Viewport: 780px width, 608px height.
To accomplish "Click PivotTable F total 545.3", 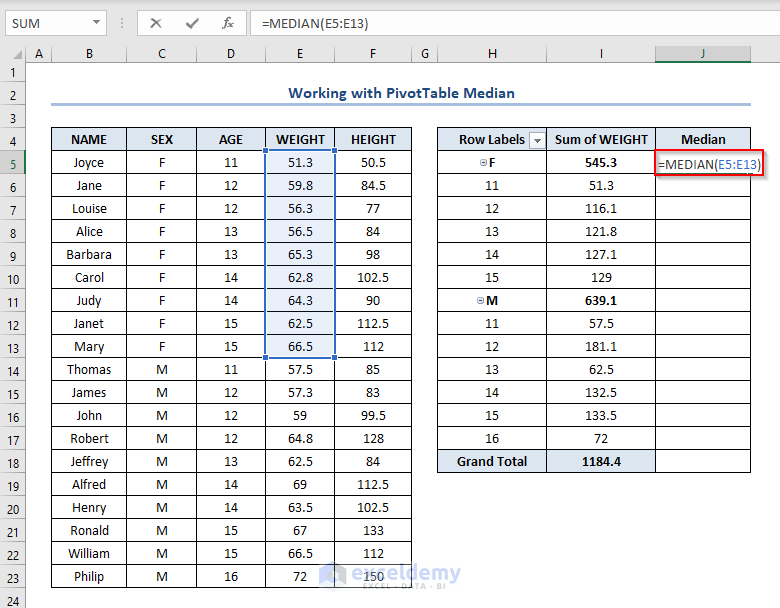I will 601,163.
